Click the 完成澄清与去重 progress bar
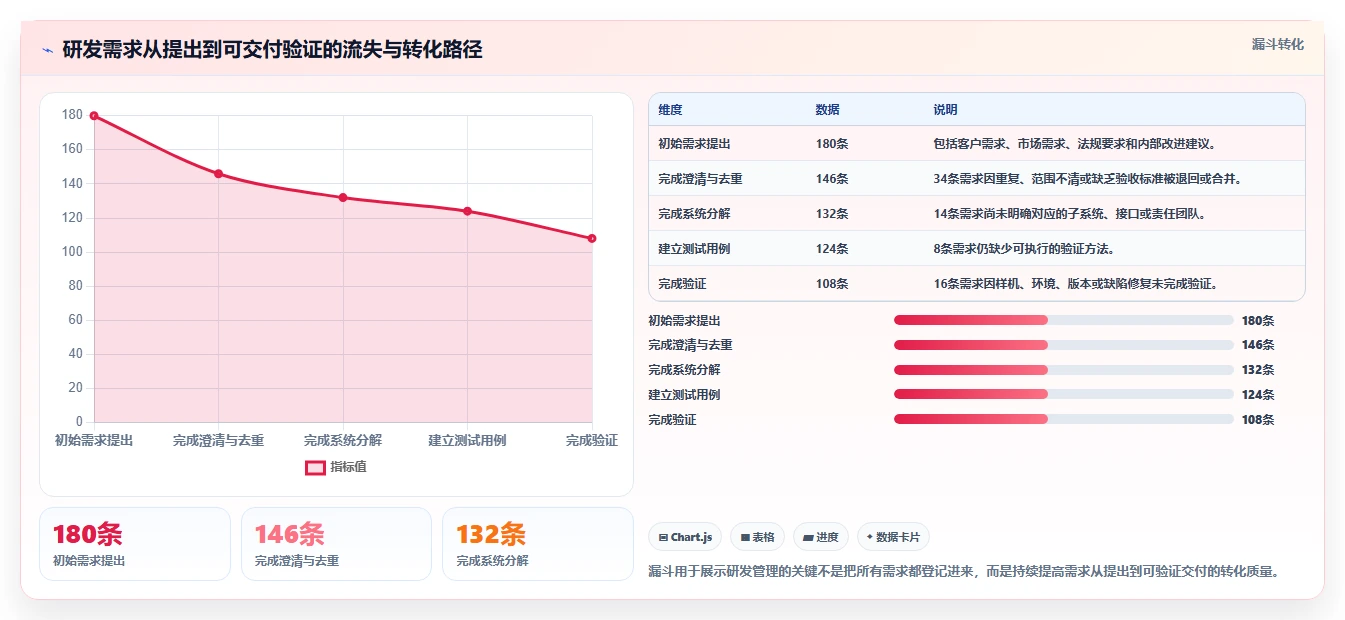Image resolution: width=1345 pixels, height=620 pixels. tap(1064, 345)
